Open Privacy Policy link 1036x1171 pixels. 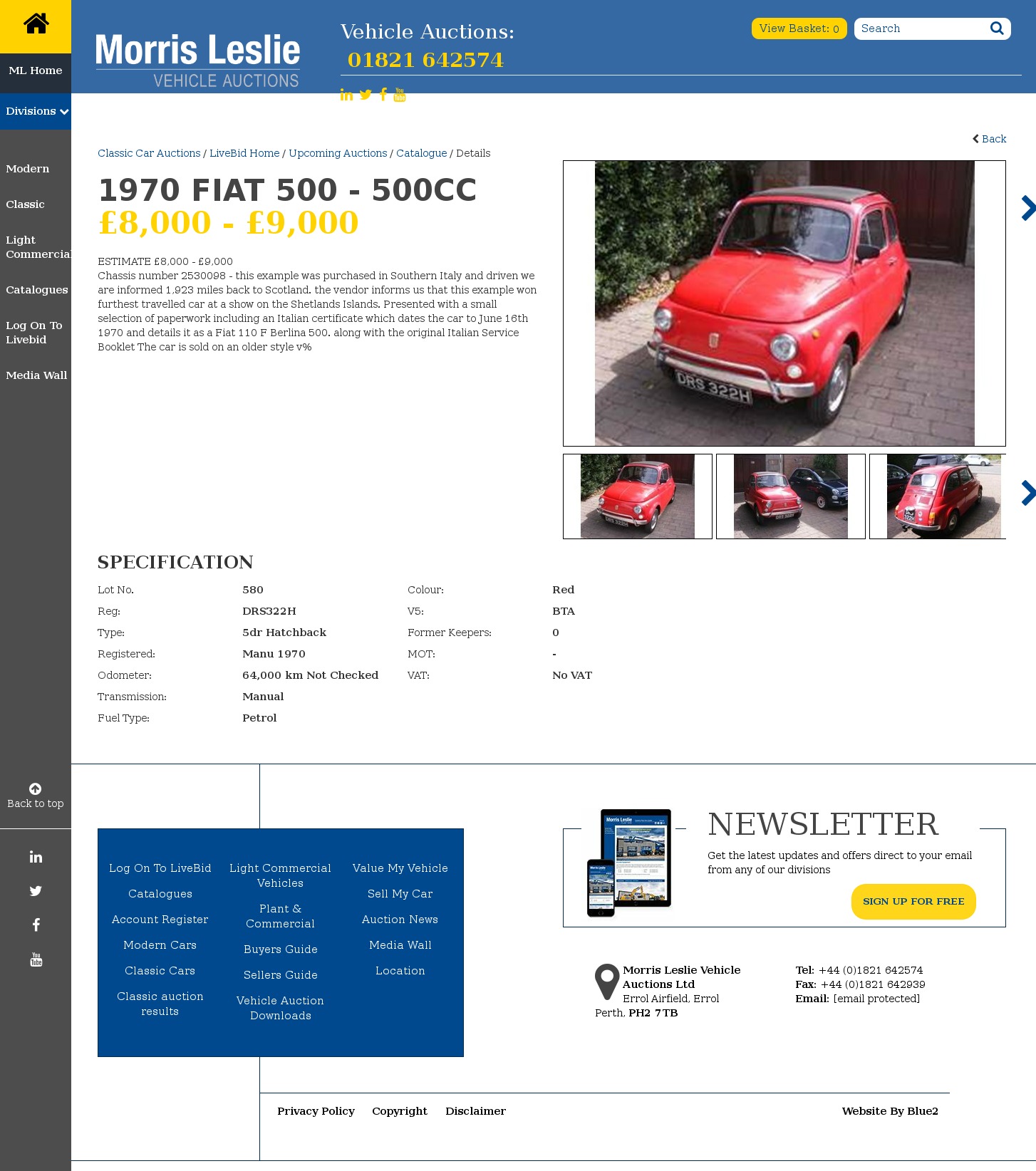(316, 1111)
